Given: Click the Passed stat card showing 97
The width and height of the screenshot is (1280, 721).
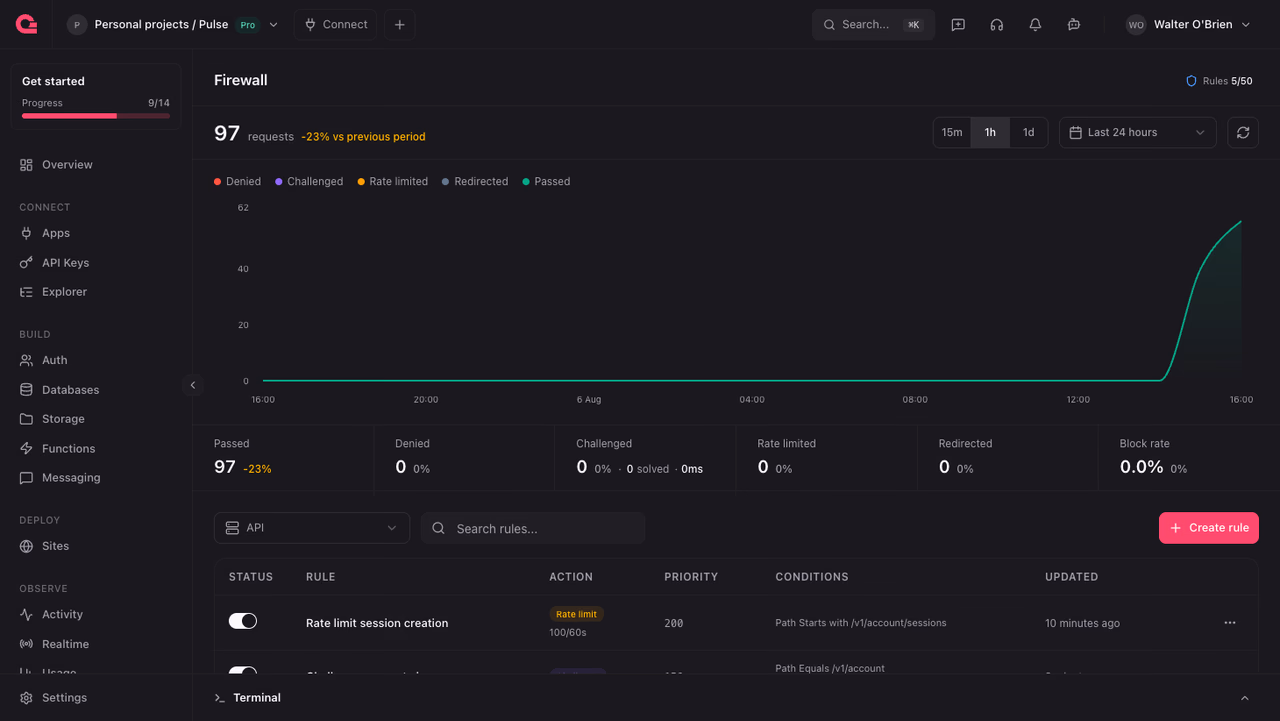Looking at the screenshot, I should click(283, 458).
